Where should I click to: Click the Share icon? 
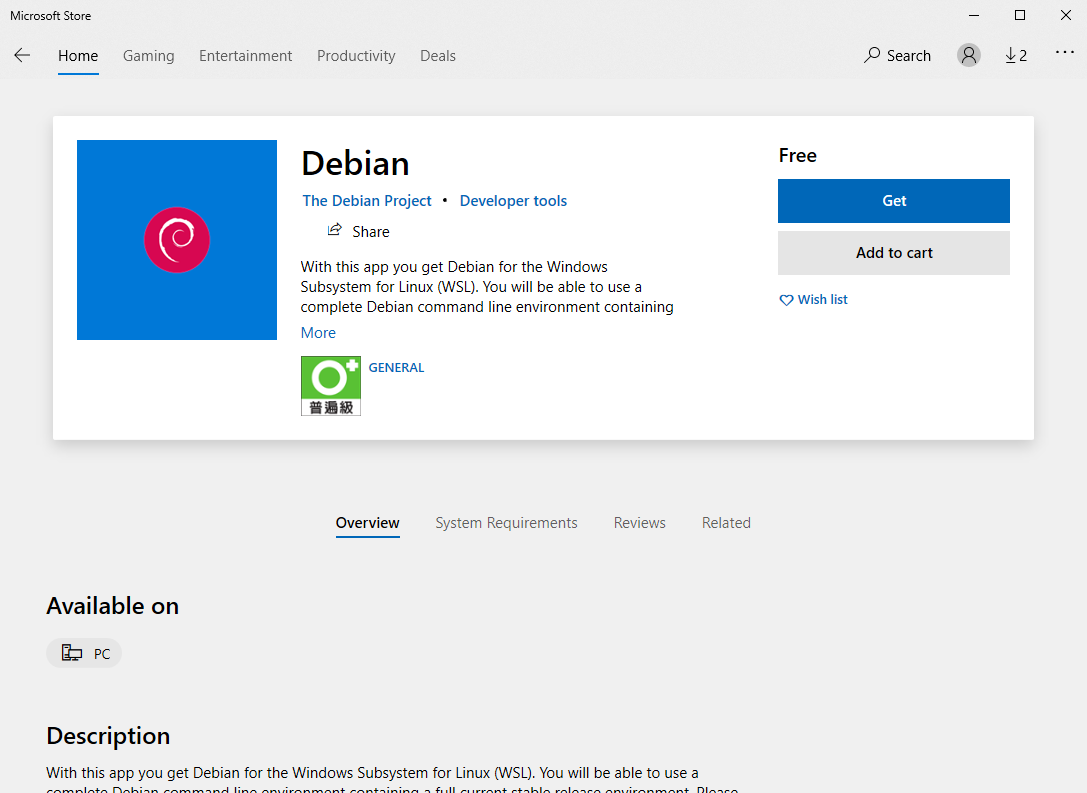[x=335, y=230]
